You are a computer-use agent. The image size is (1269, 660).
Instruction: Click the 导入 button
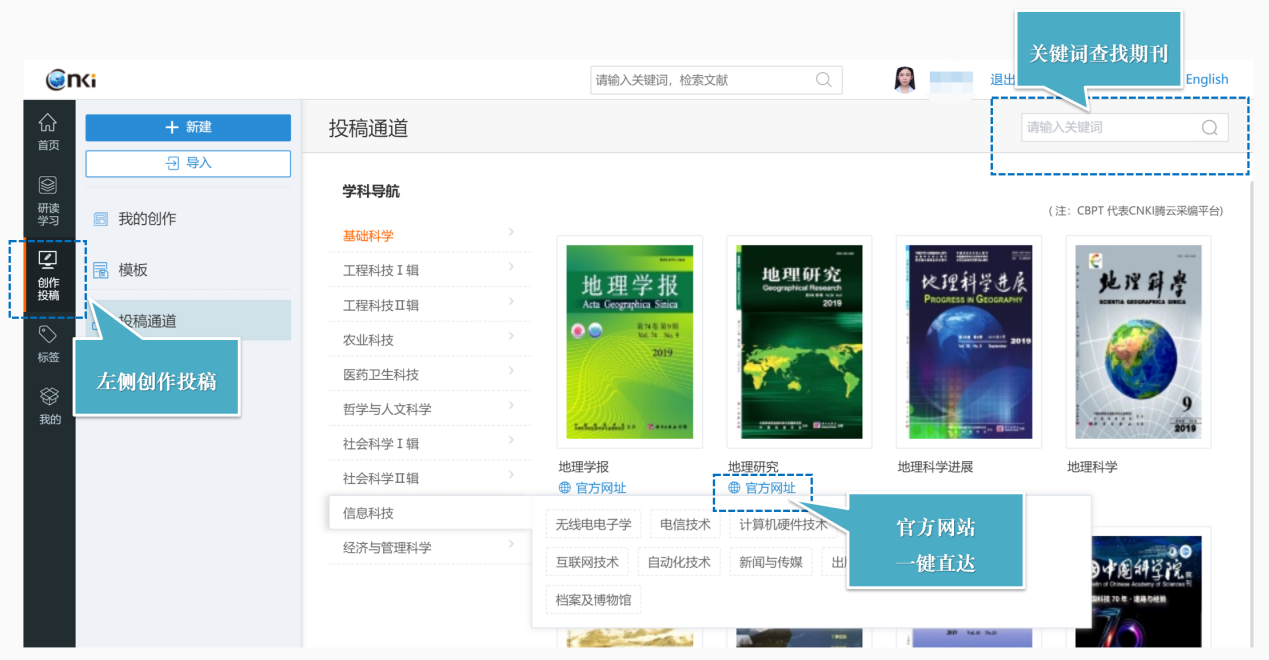tap(188, 163)
